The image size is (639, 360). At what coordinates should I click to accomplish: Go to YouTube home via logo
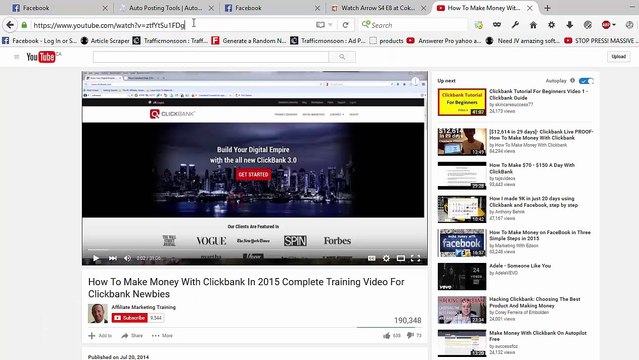tap(41, 57)
